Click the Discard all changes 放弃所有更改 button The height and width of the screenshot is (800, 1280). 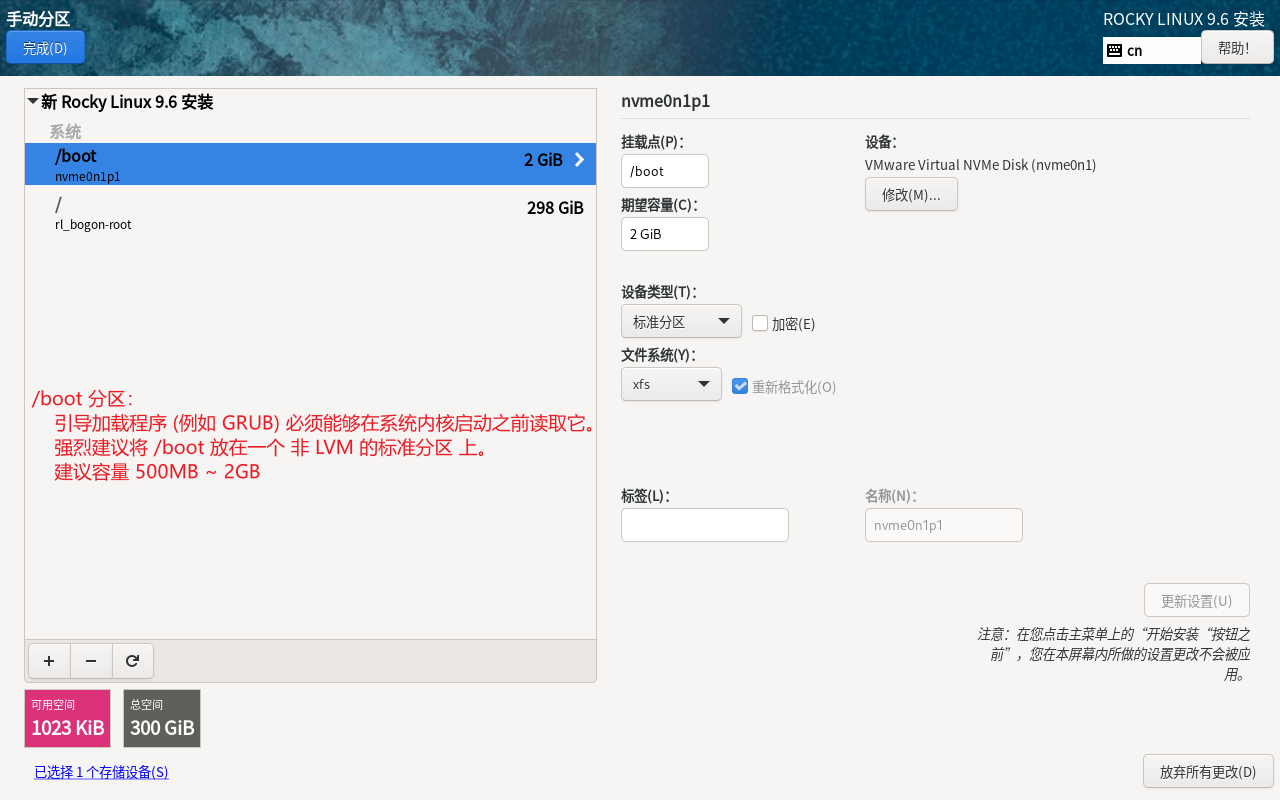tap(1207, 772)
